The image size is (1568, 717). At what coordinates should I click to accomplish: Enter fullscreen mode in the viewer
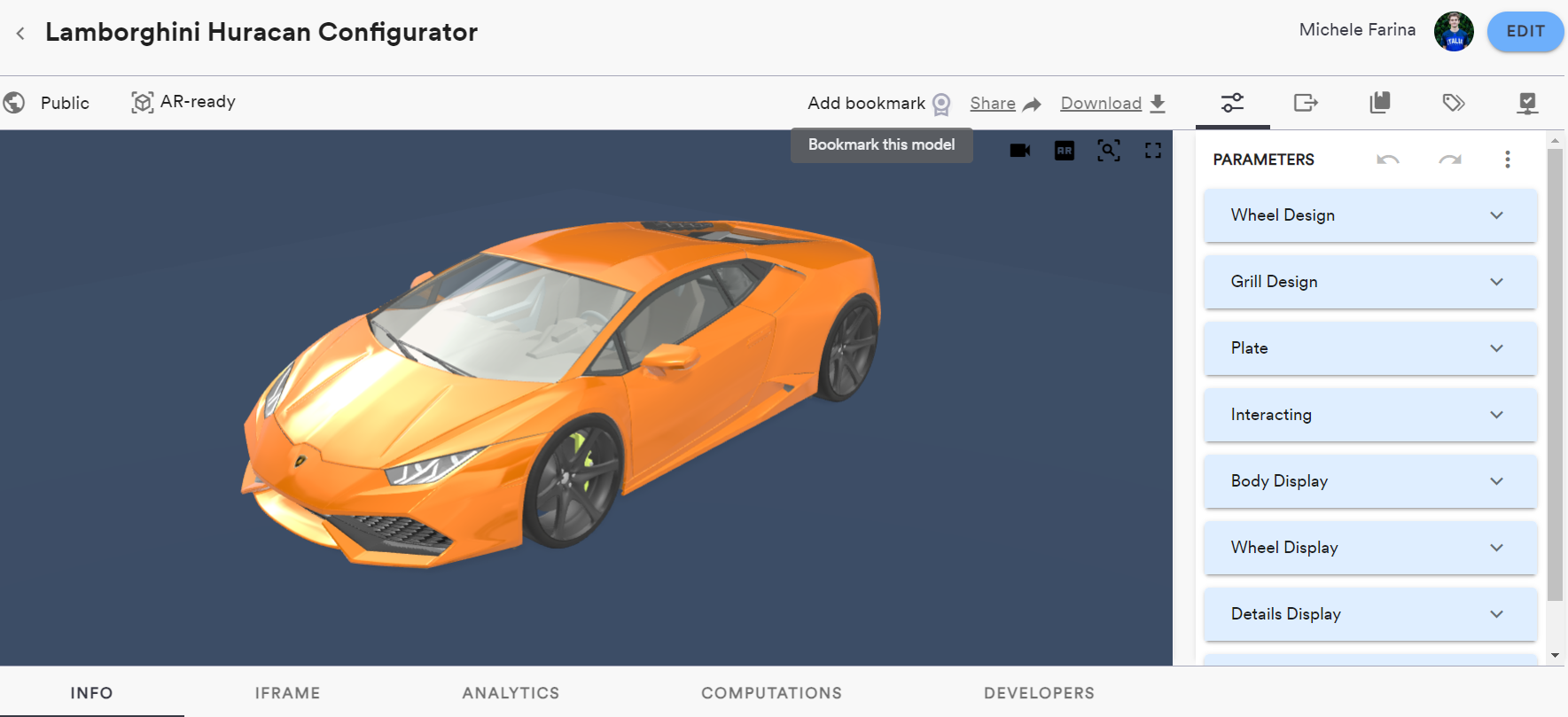(x=1152, y=151)
